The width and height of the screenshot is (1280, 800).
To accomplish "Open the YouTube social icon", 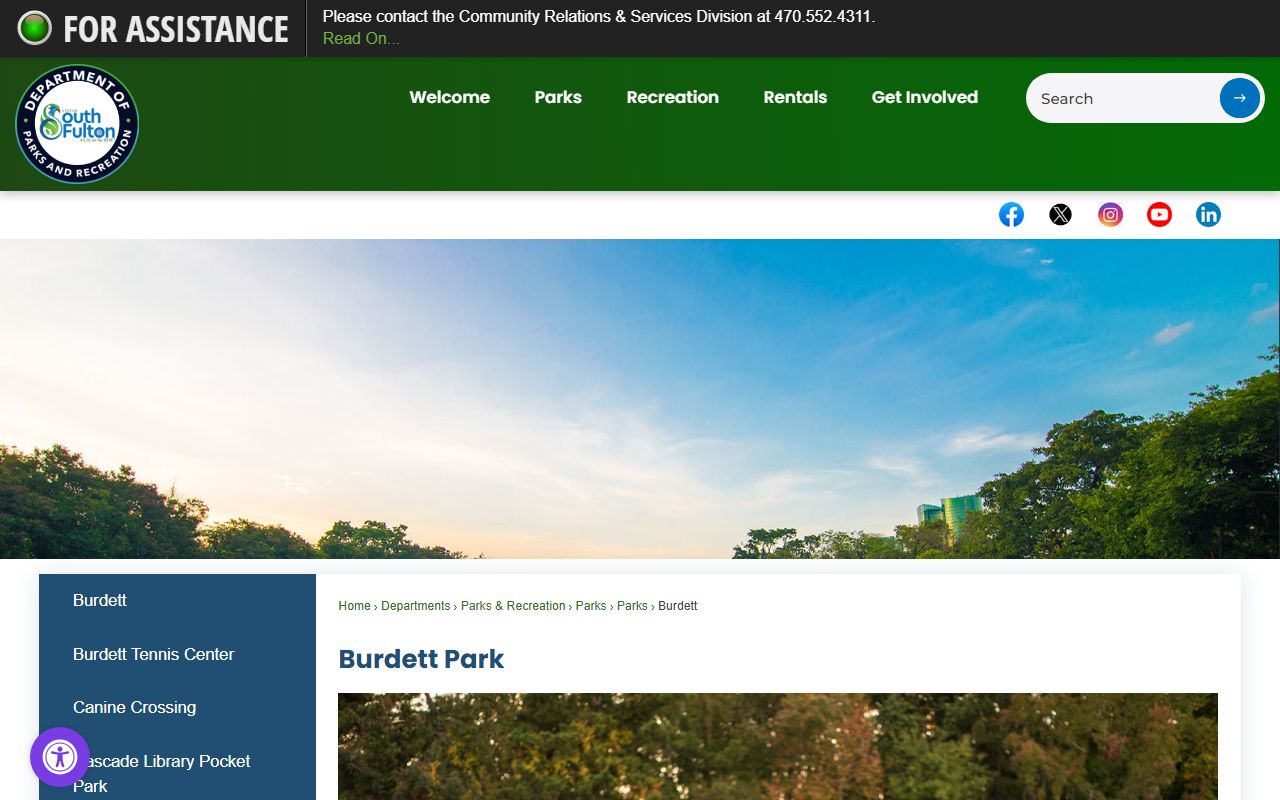I will (x=1159, y=214).
